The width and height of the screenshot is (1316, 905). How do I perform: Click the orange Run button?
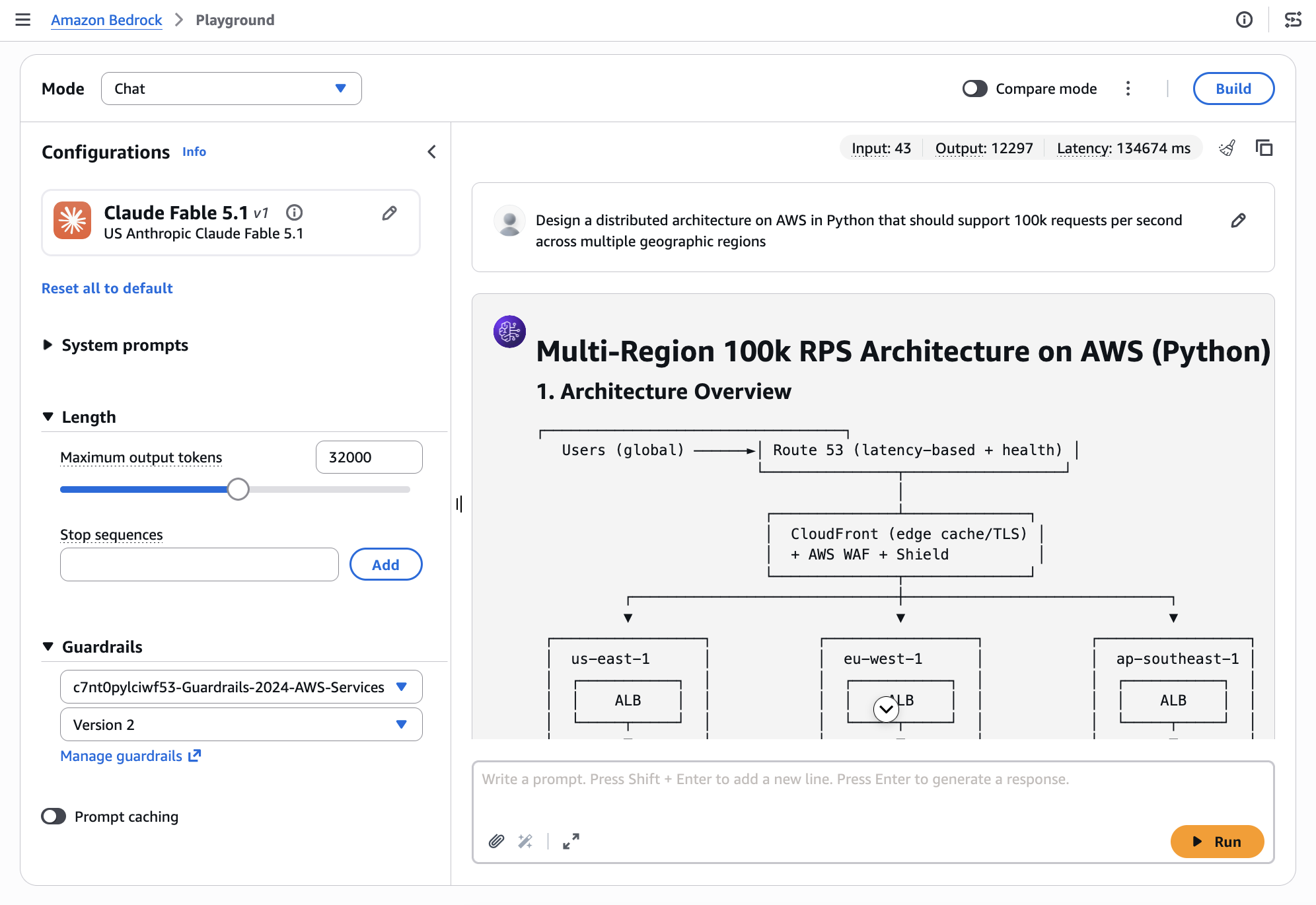(x=1217, y=842)
